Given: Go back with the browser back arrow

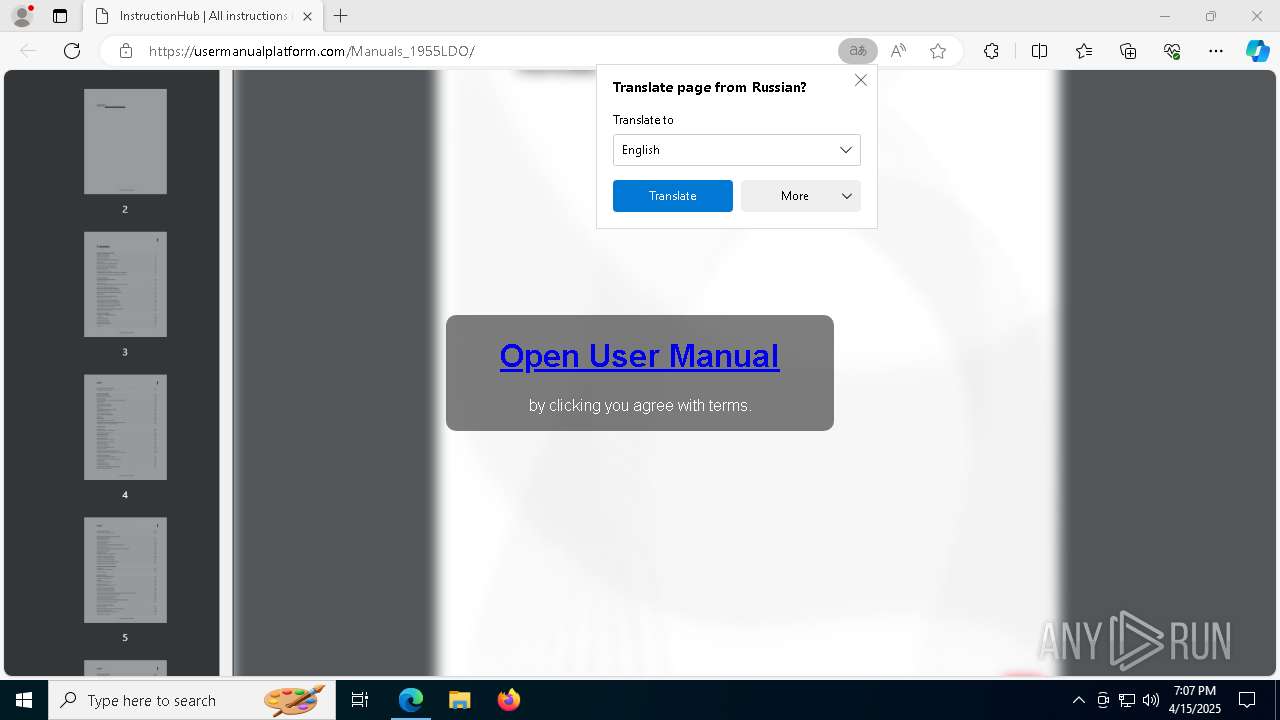Looking at the screenshot, I should pyautogui.click(x=28, y=51).
